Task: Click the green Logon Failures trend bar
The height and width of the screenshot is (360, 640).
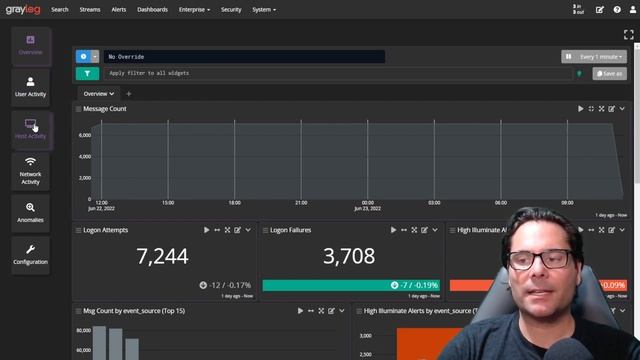Action: click(351, 285)
